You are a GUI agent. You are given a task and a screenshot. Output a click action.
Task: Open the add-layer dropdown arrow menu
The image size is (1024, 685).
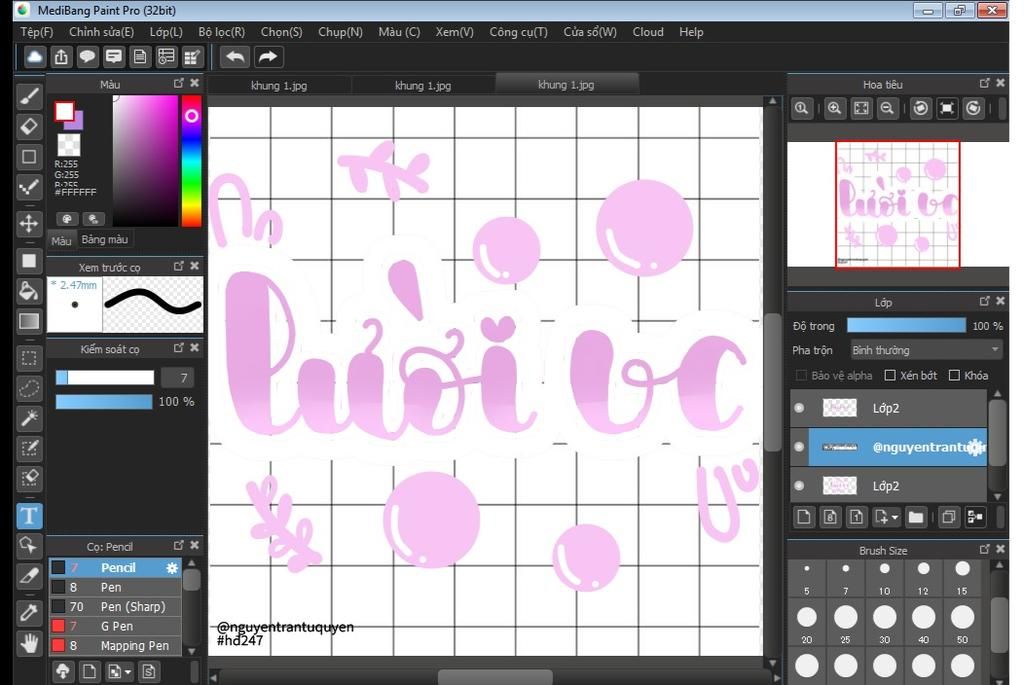(x=895, y=517)
